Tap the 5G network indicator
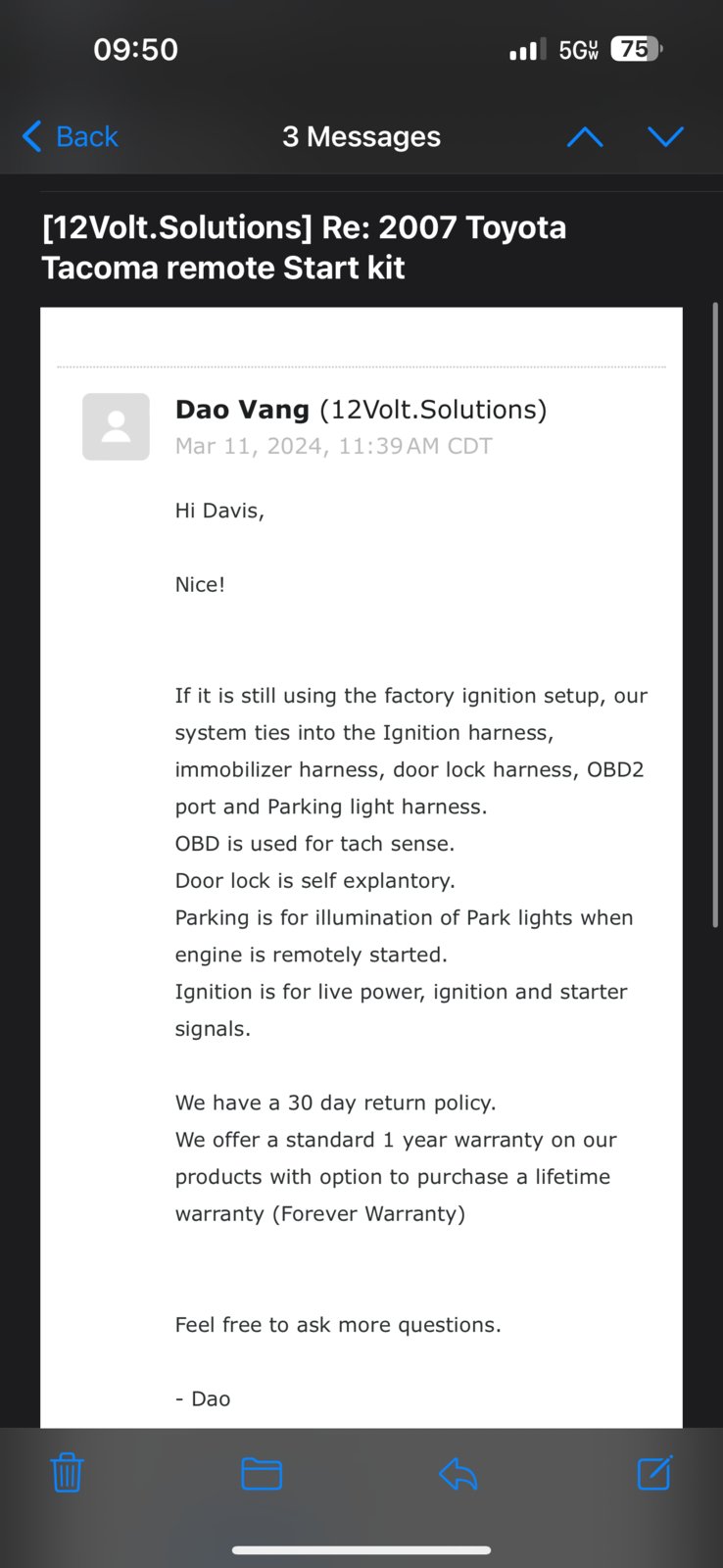723x1568 pixels. [578, 50]
